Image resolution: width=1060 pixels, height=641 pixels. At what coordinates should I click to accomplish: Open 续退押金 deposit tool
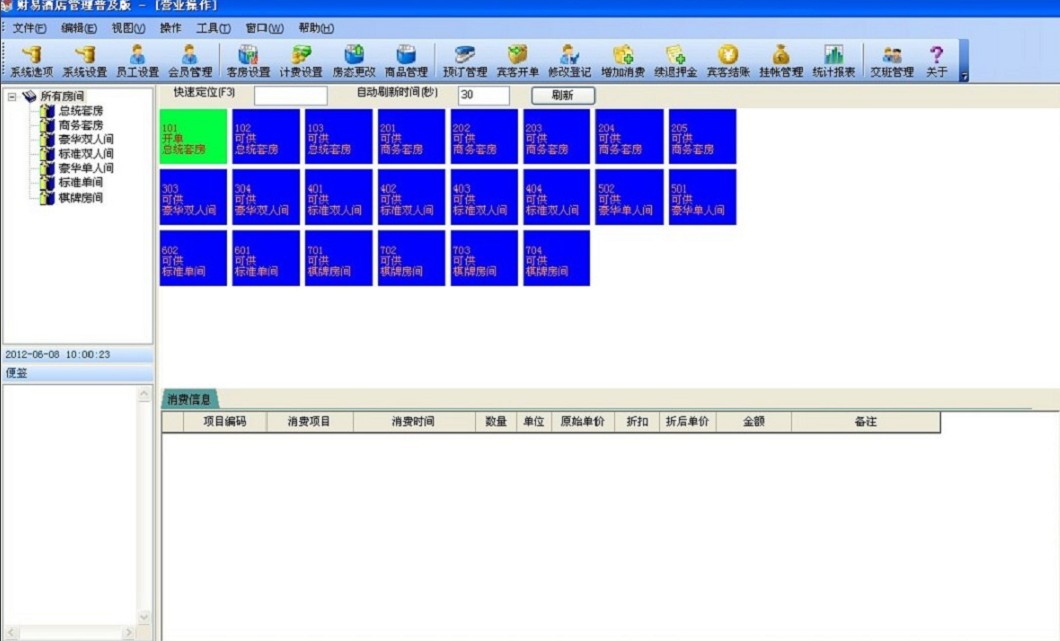pos(675,61)
